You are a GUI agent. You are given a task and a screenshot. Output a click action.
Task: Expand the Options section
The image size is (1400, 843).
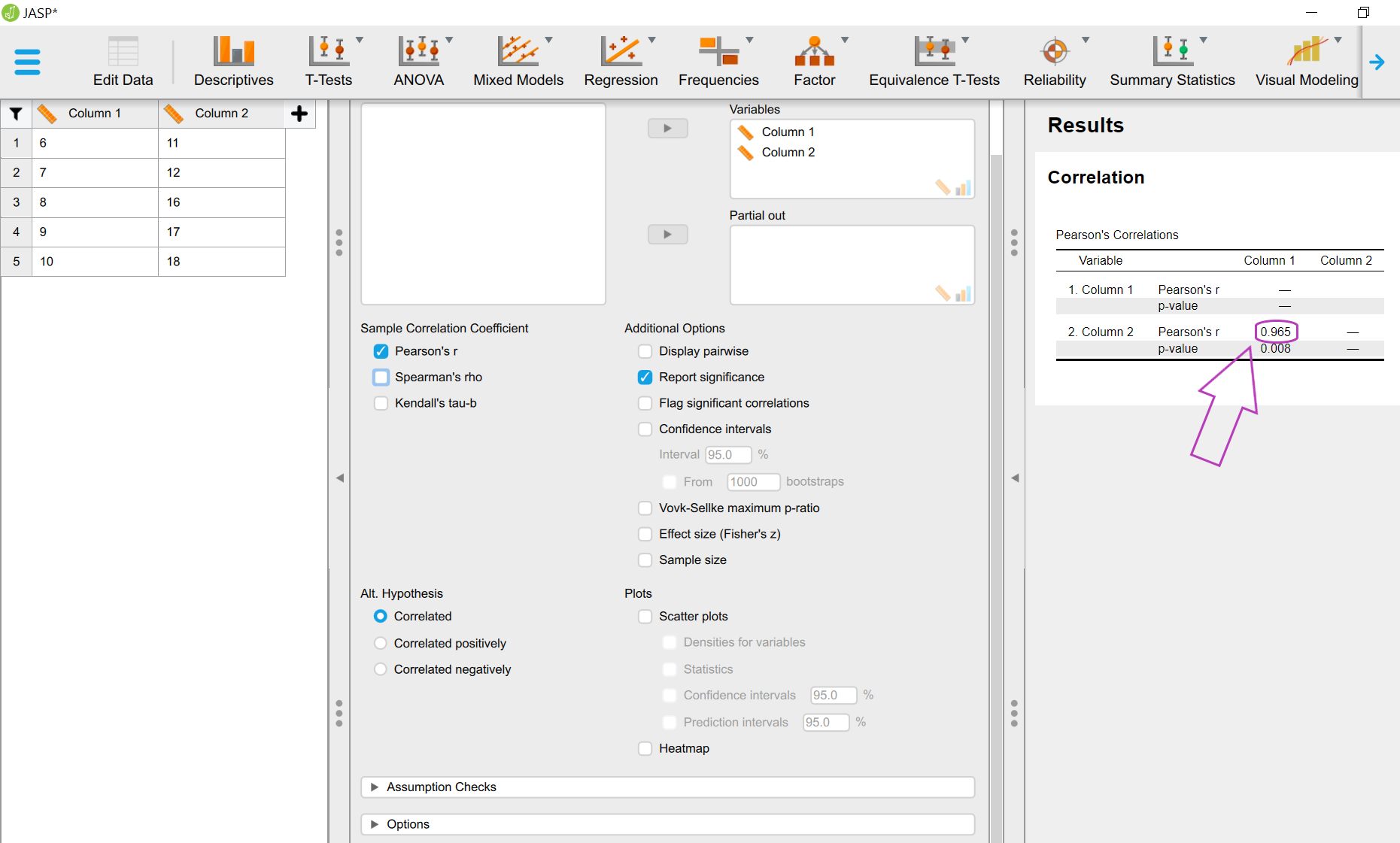[x=668, y=824]
